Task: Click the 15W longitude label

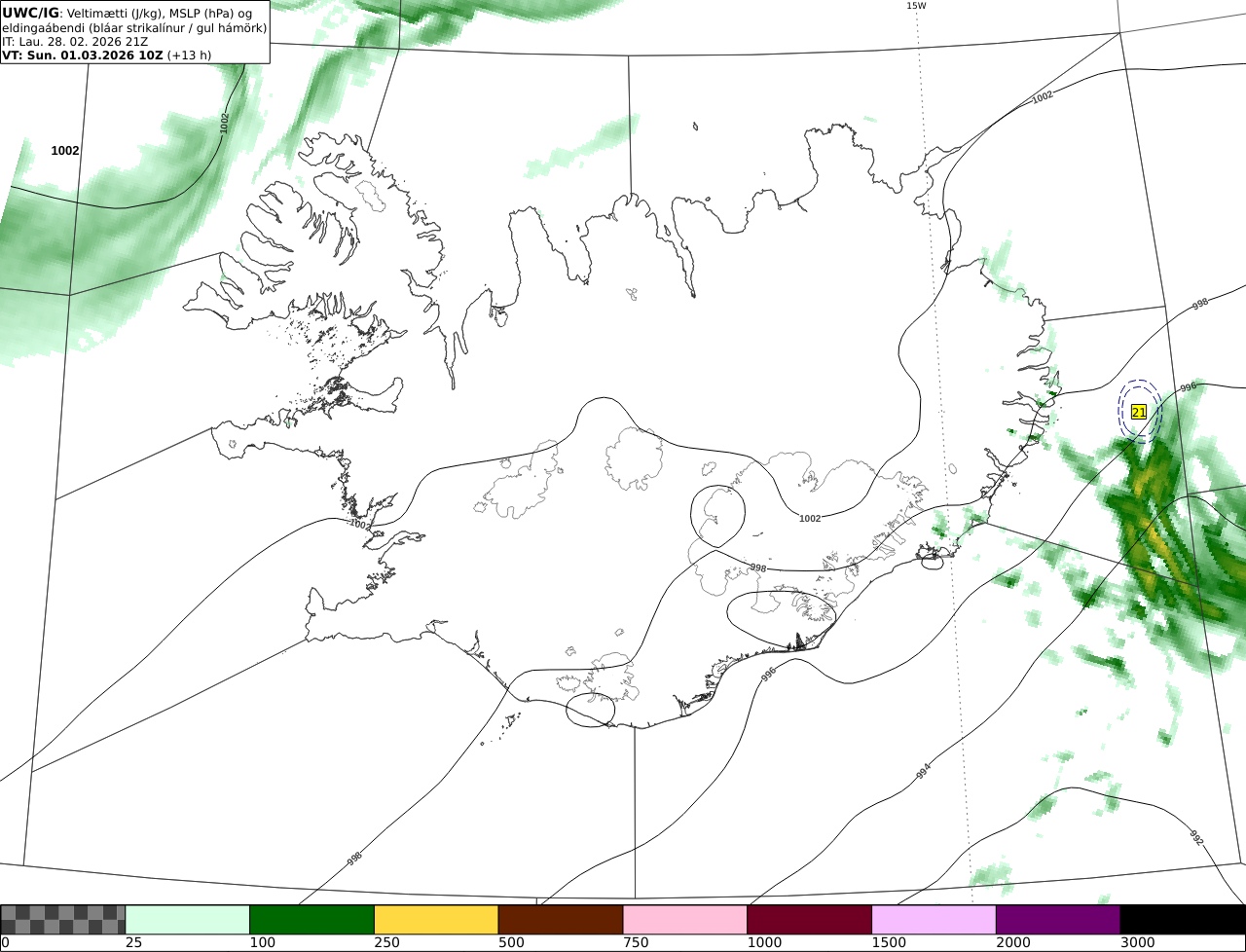Action: 916,6
